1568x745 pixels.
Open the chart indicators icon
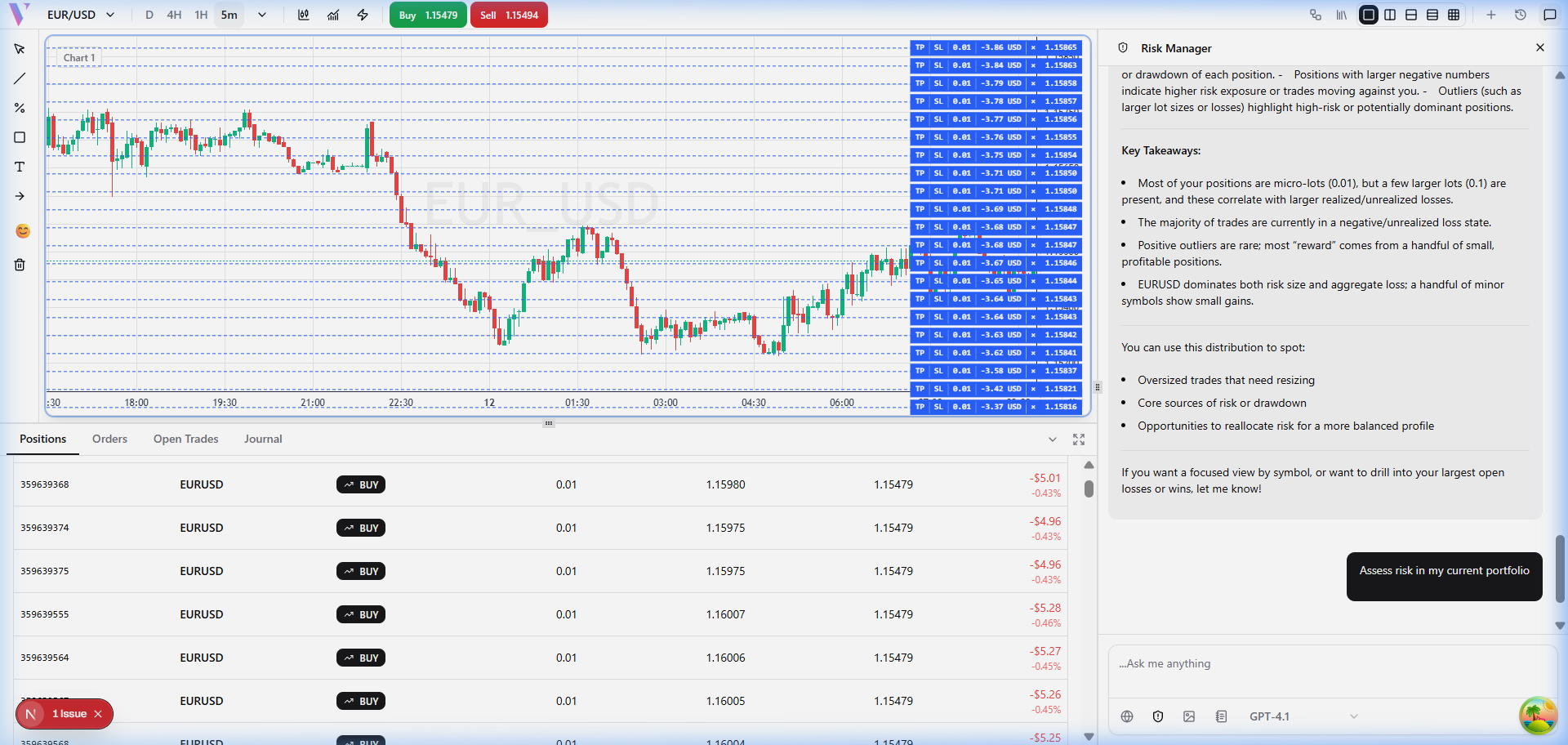coord(333,15)
